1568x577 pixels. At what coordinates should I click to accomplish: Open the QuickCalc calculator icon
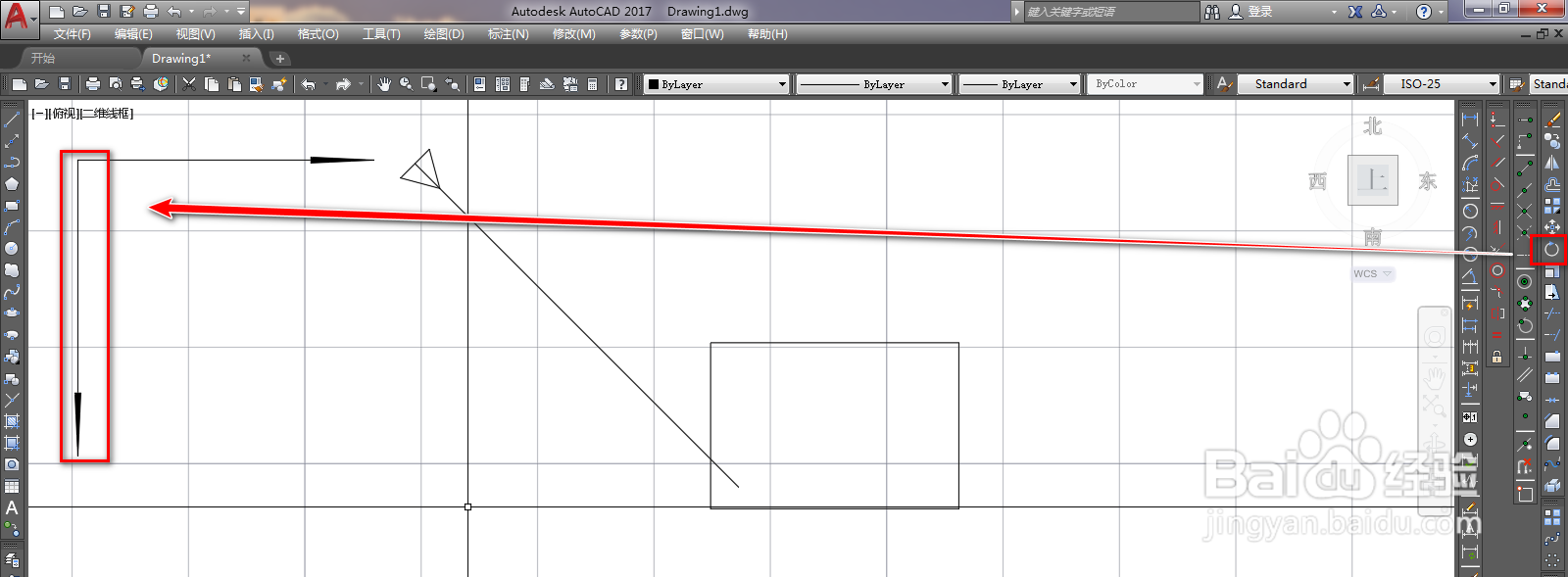pos(592,84)
